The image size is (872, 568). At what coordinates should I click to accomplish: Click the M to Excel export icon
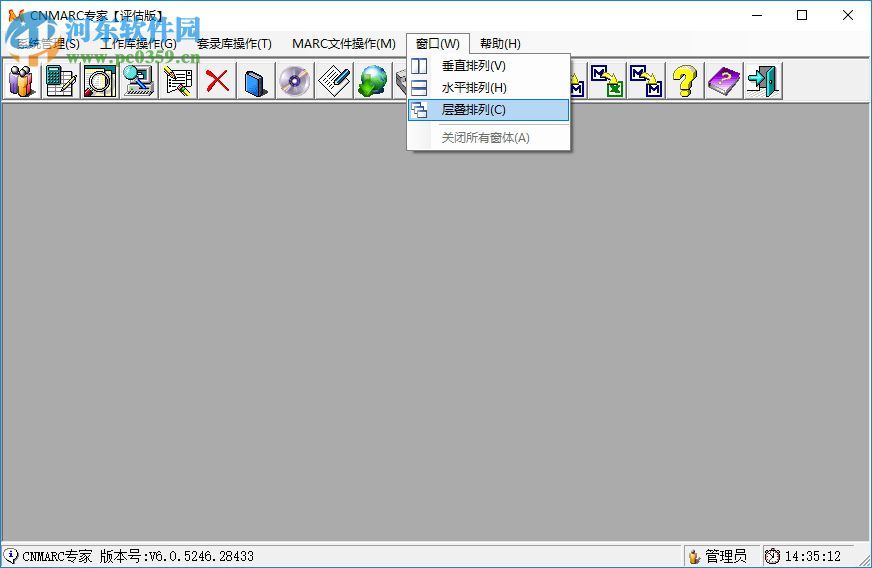[607, 81]
